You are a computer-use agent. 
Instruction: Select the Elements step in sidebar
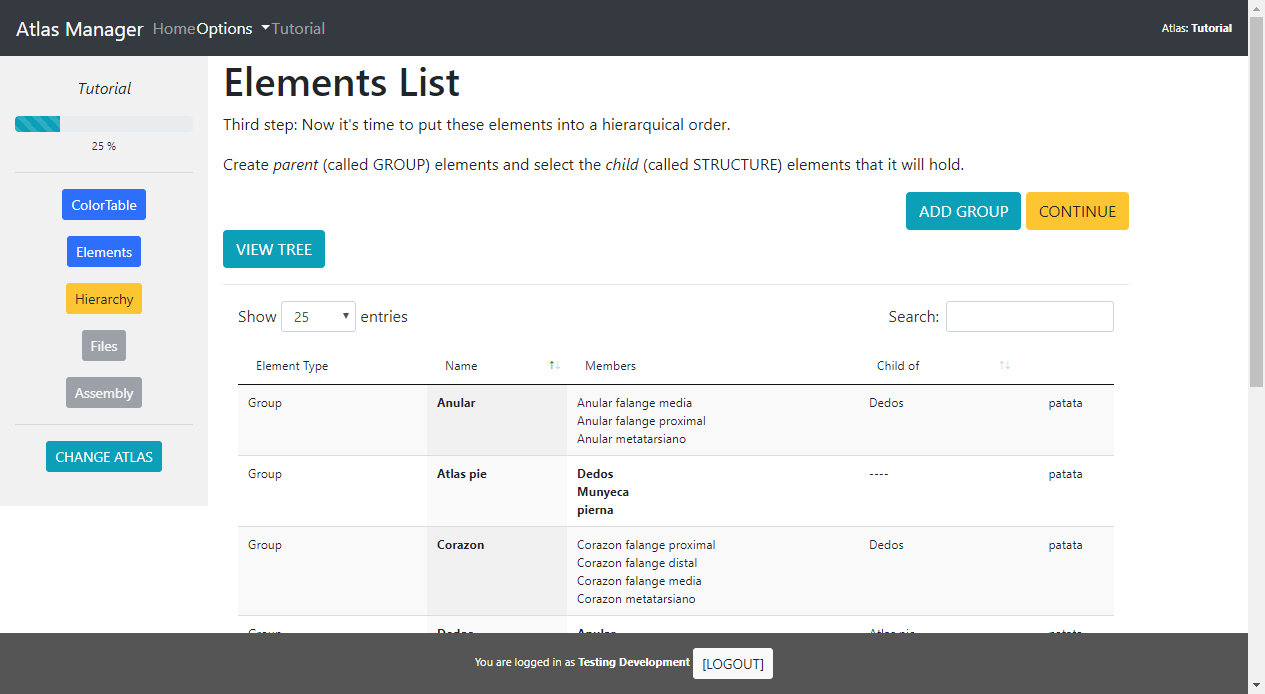[104, 252]
